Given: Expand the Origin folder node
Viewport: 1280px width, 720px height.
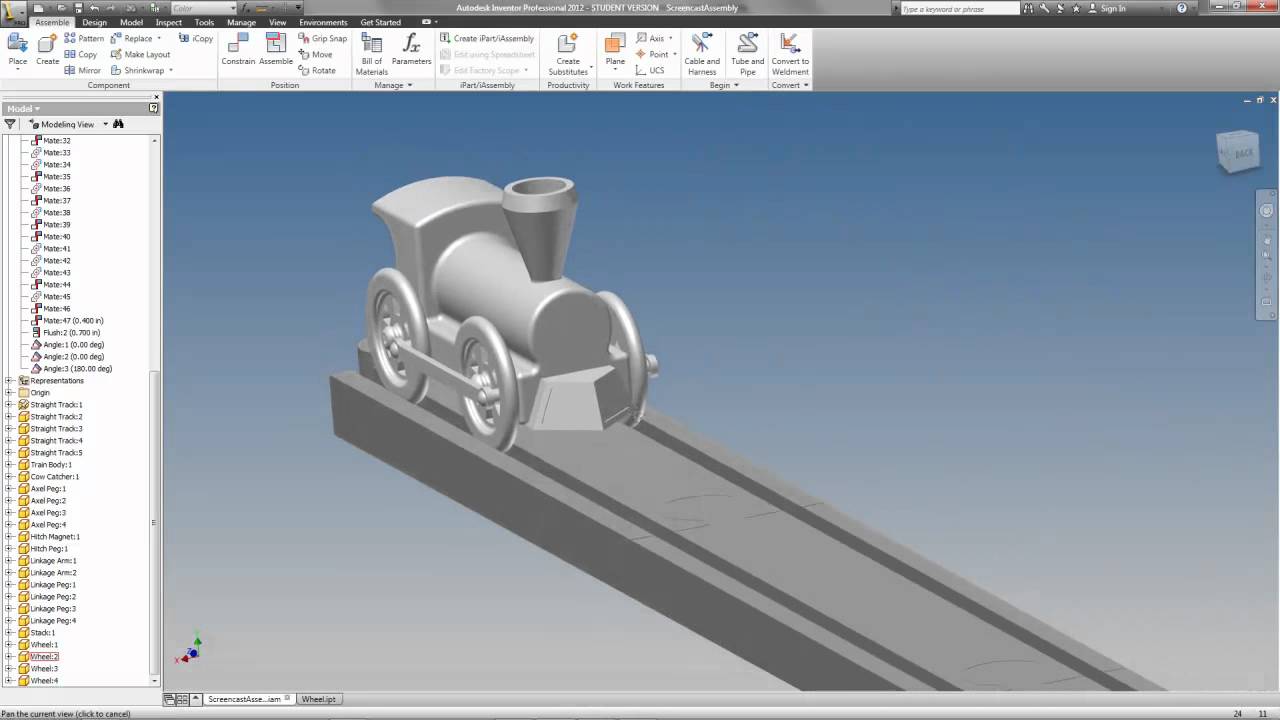Looking at the screenshot, I should [x=10, y=392].
